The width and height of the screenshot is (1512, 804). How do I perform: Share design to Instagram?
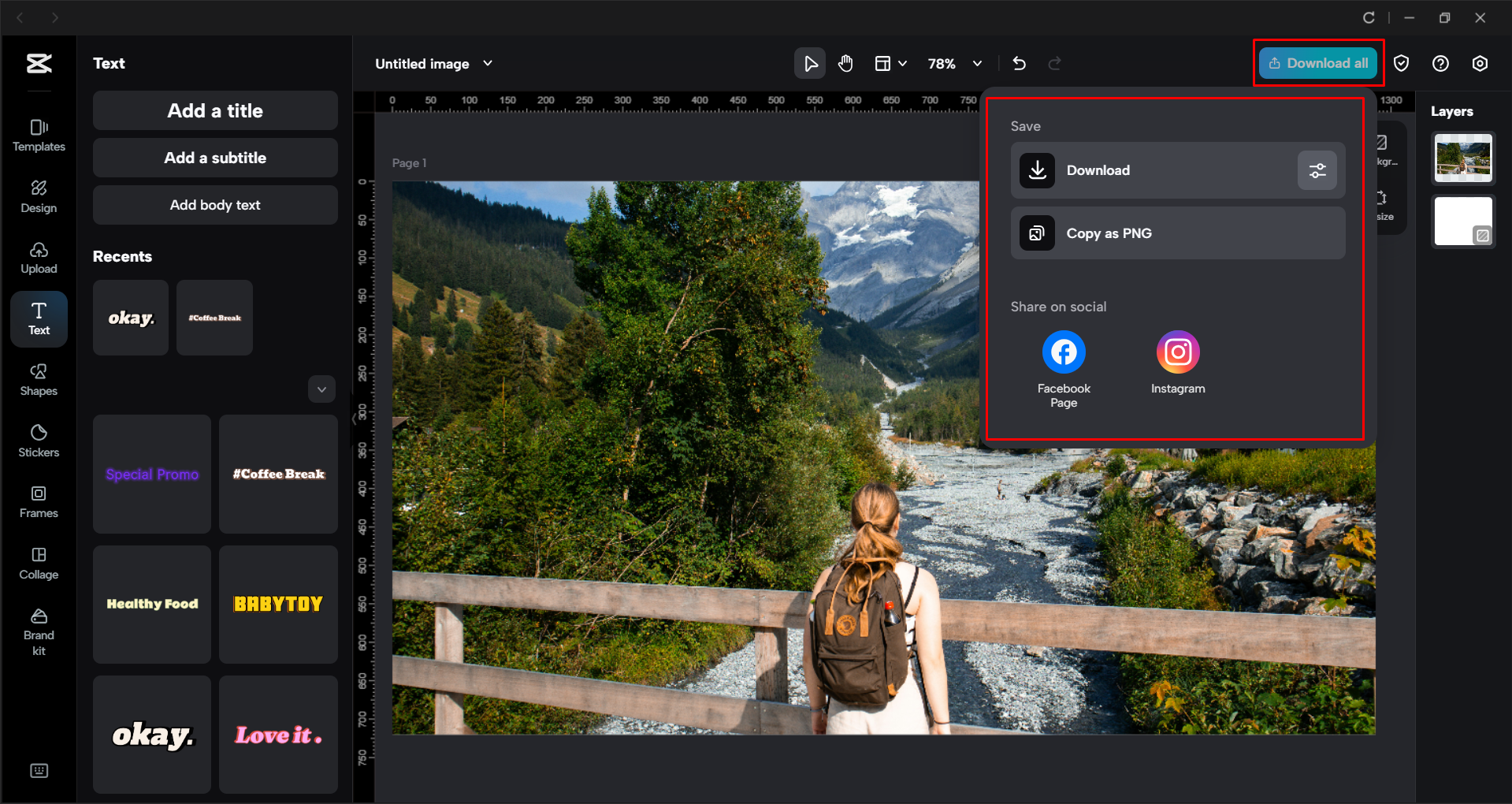tap(1177, 352)
